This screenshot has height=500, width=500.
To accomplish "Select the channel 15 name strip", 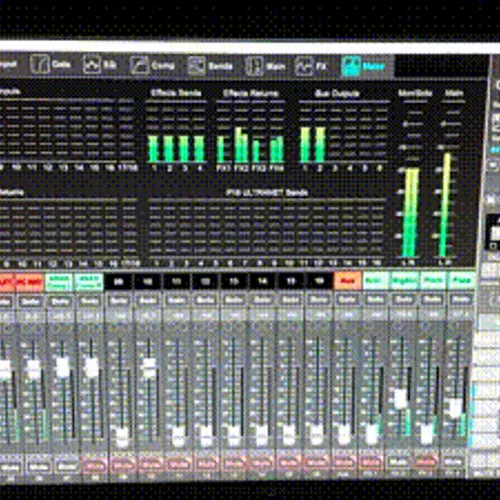I will (x=291, y=281).
